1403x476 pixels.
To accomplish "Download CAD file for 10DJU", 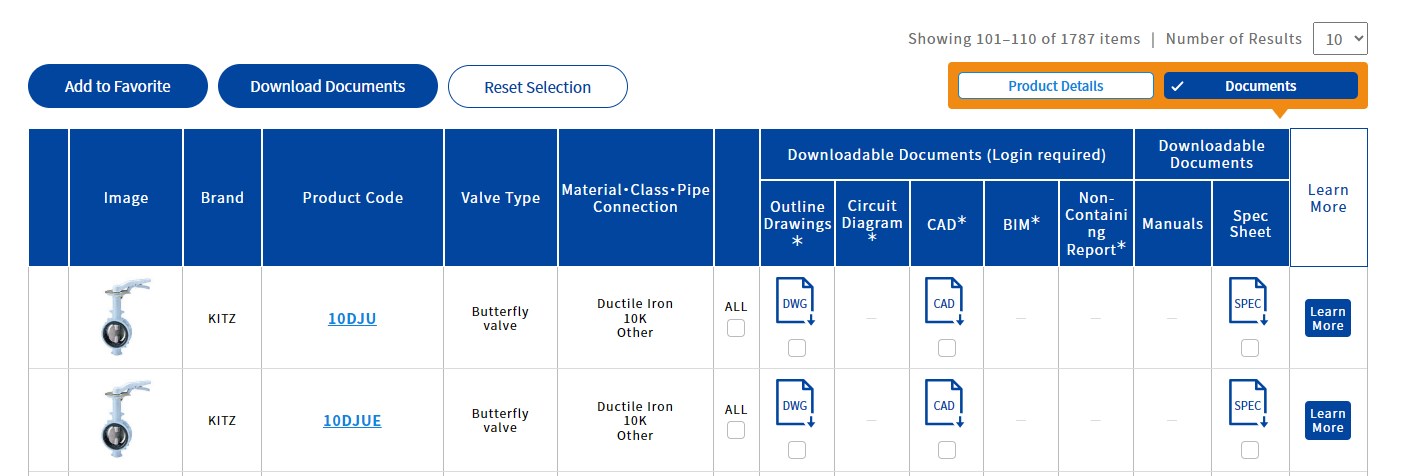I will click(x=946, y=302).
